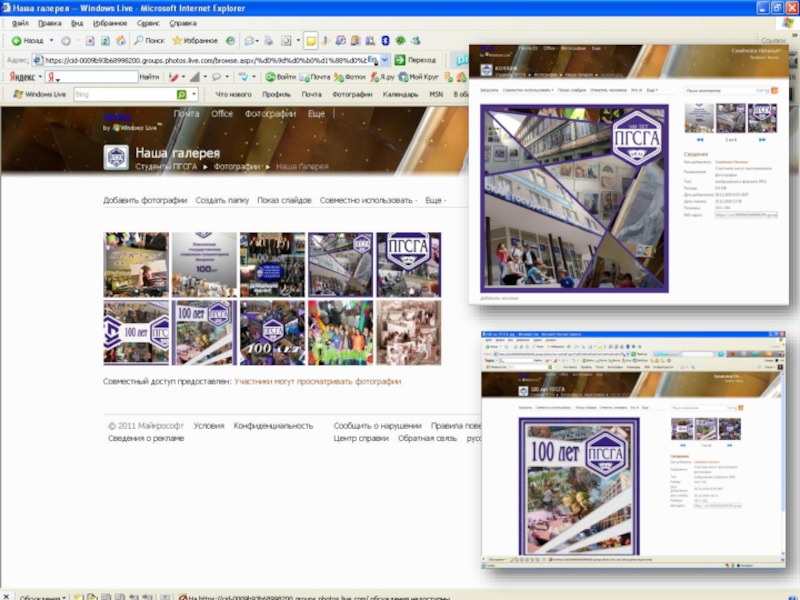Viewport: 800px width, 600px height.
Task: Click the Переход go arrow button
Action: [x=415, y=60]
